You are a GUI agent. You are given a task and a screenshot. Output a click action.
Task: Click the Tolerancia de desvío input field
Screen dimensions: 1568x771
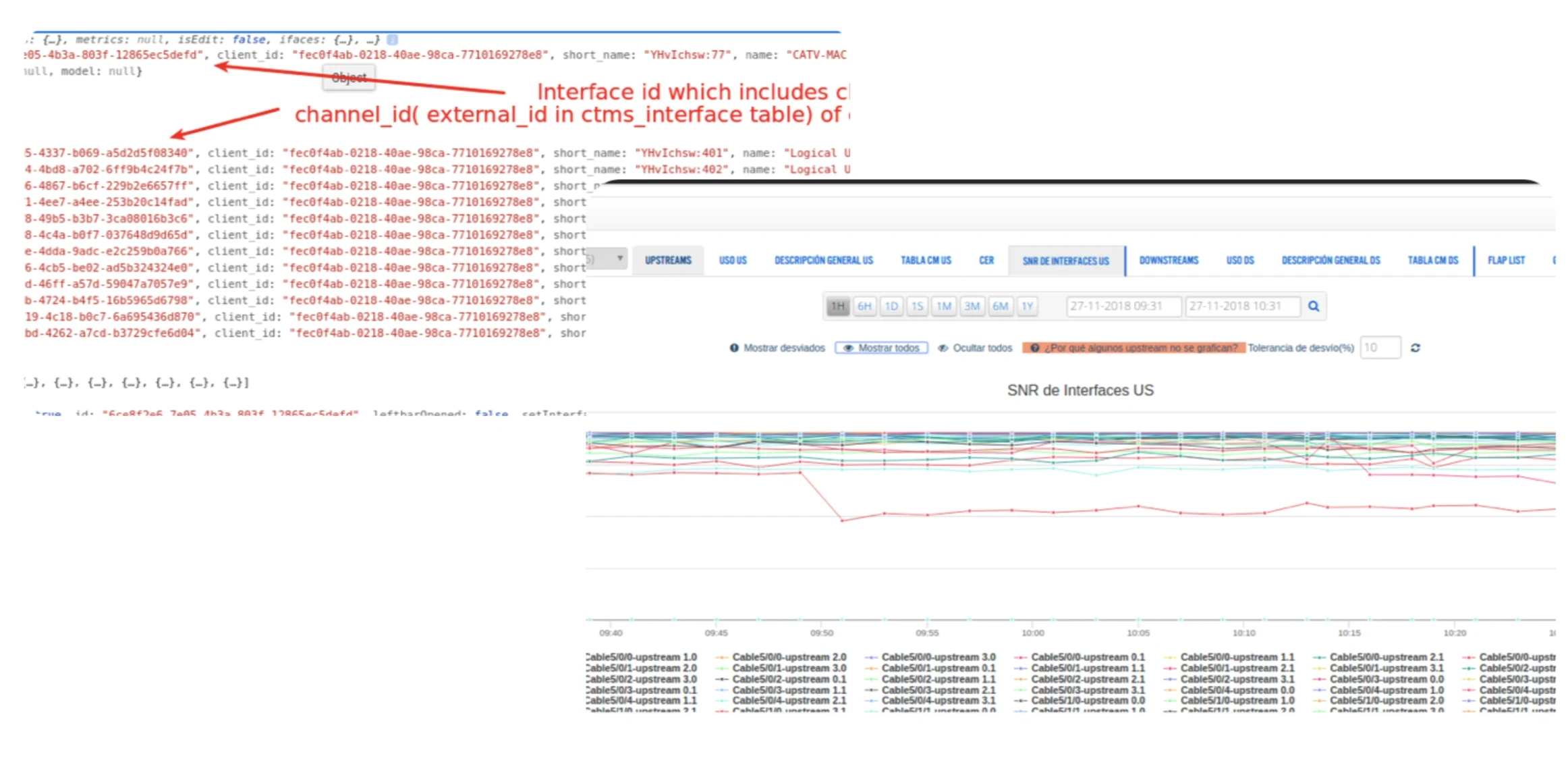pyautogui.click(x=1380, y=348)
